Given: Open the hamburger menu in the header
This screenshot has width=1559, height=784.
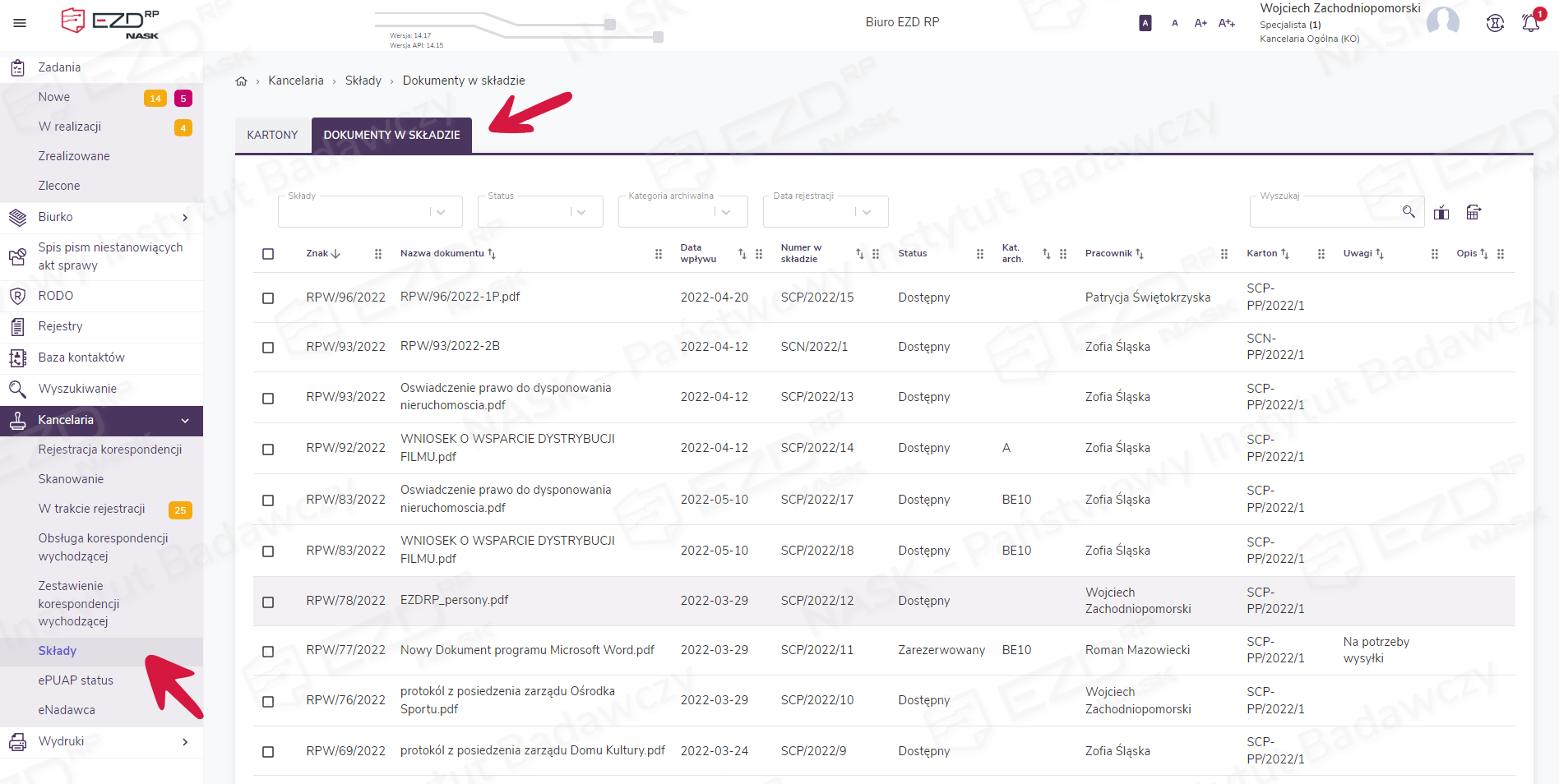Looking at the screenshot, I should point(20,23).
